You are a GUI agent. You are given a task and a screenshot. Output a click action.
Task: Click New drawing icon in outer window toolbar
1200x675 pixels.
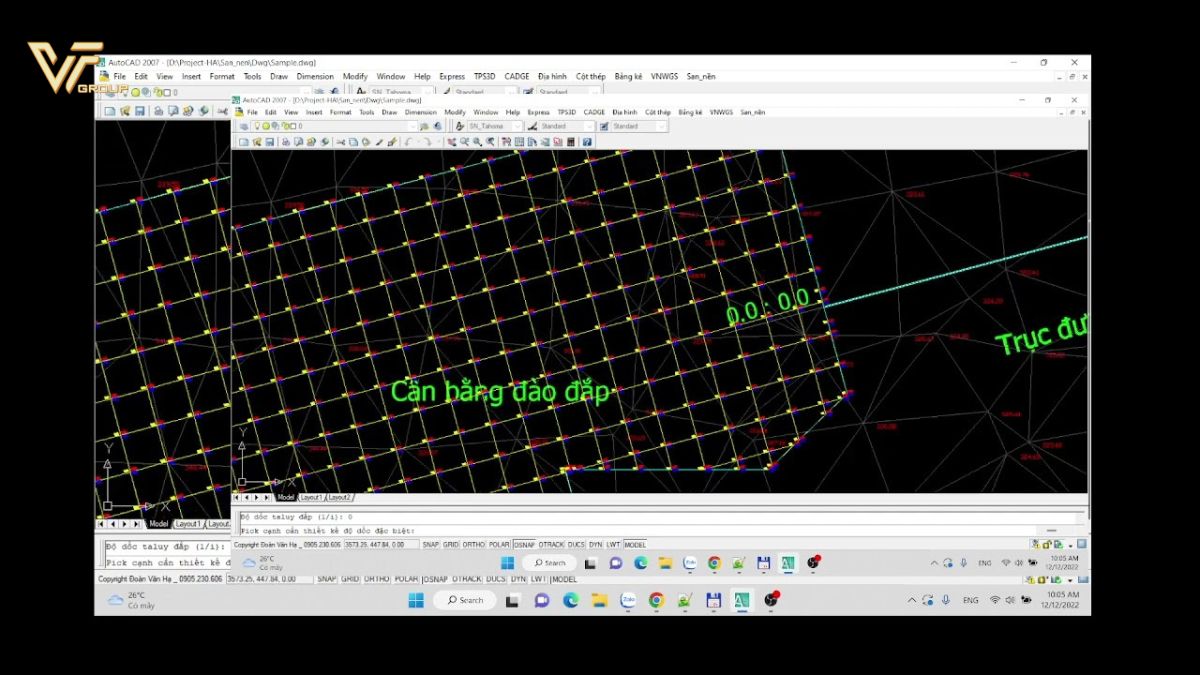click(109, 111)
